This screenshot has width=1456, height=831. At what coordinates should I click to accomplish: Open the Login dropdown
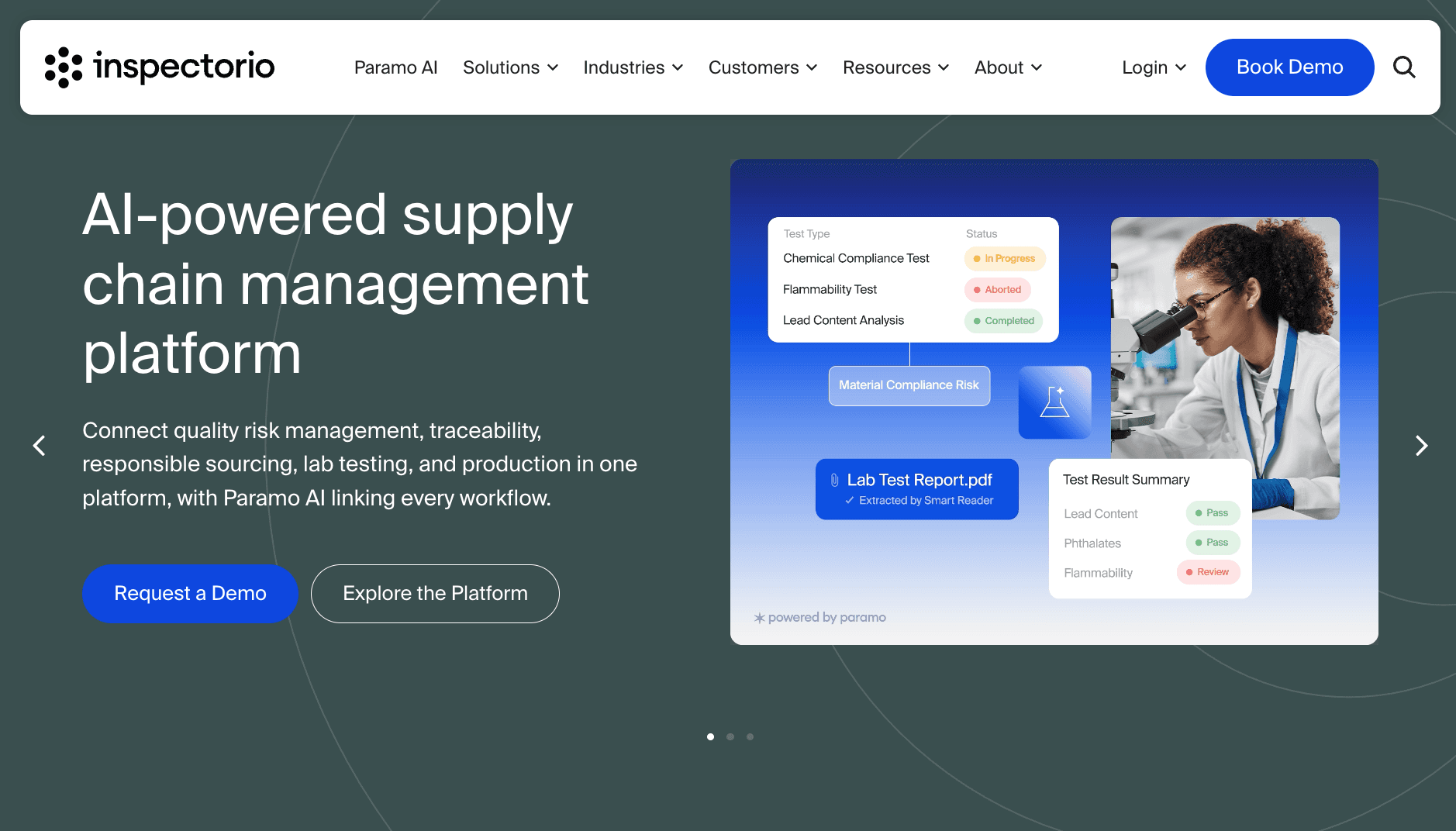pyautogui.click(x=1154, y=67)
